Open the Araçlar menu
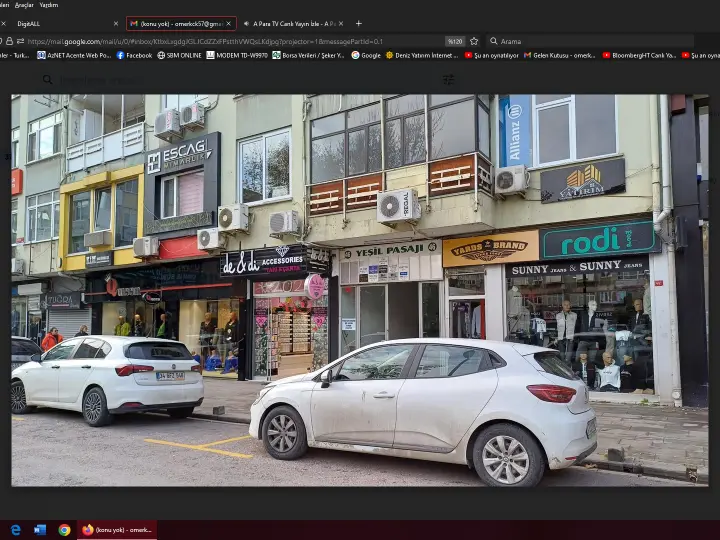Image resolution: width=720 pixels, height=540 pixels. pos(24,5)
